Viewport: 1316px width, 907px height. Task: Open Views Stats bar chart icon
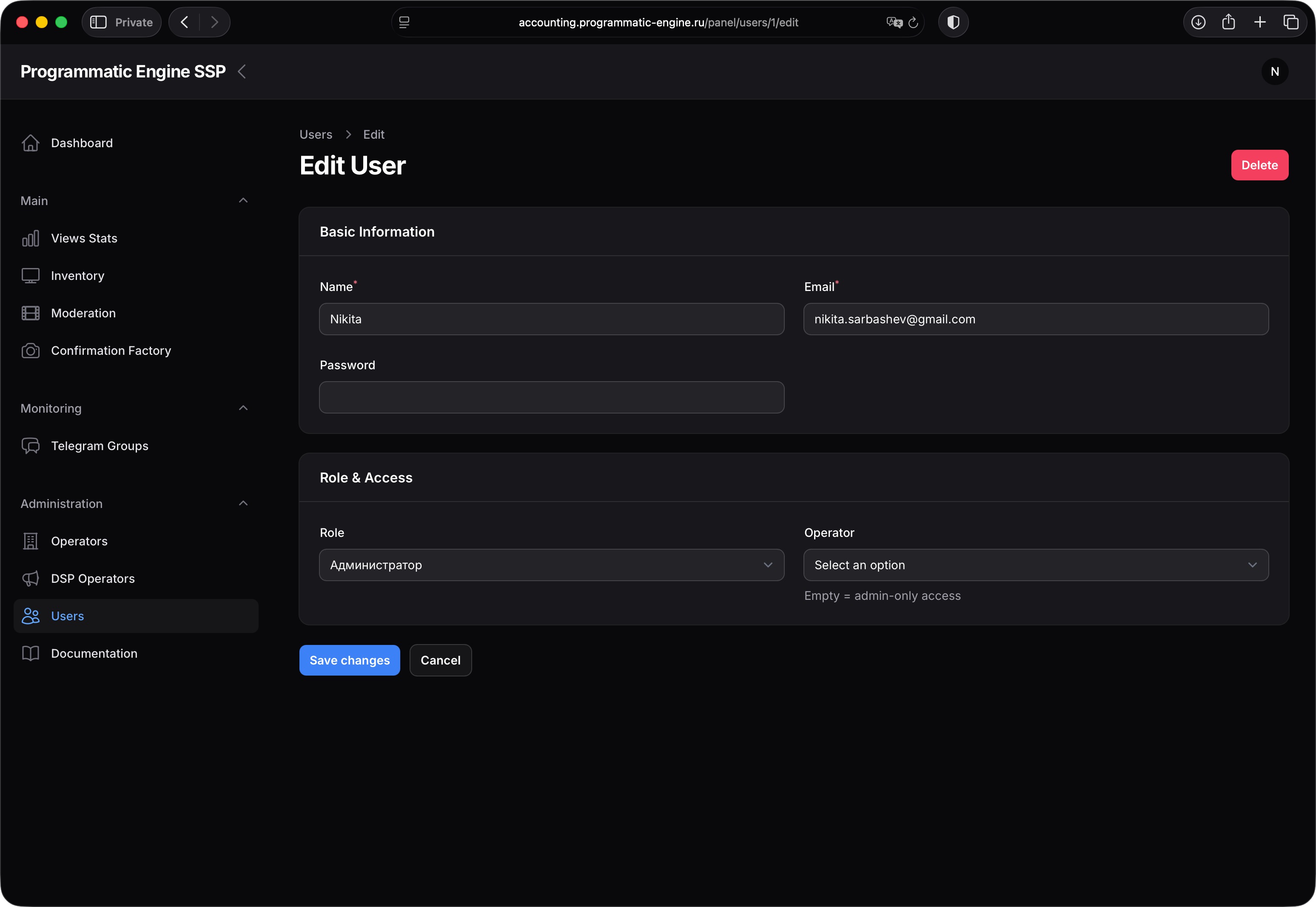[31, 238]
